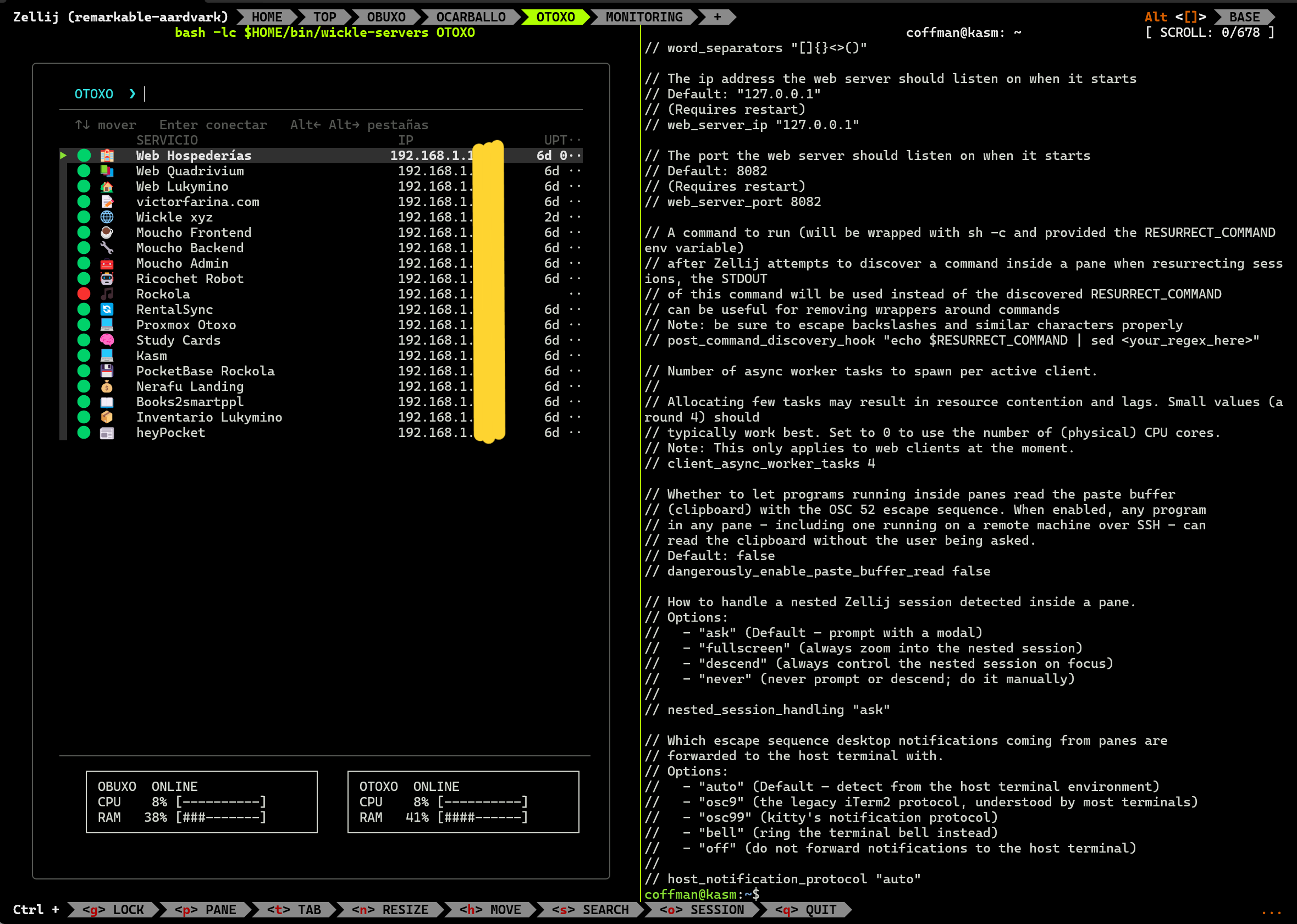Viewport: 1297px width, 924px height.
Task: Click the green selection arrow beside Web Hospederías
Action: point(64,156)
